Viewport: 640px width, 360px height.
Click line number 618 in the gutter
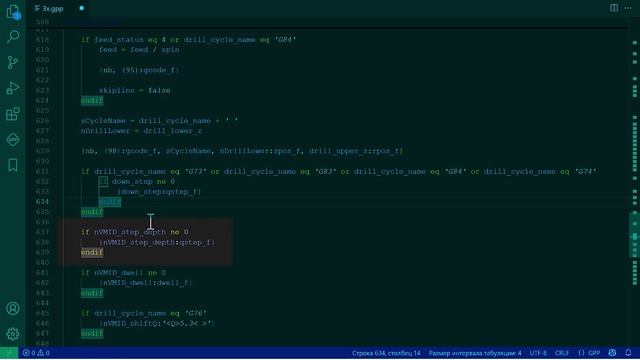coord(42,40)
